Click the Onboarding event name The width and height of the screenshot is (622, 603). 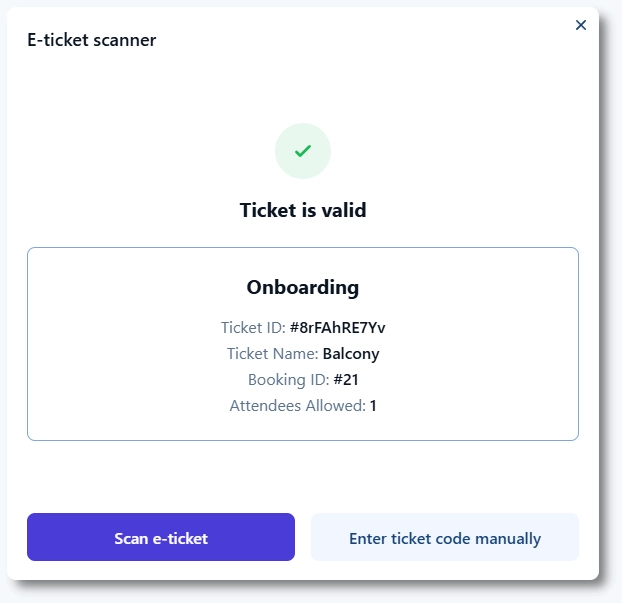pos(303,287)
